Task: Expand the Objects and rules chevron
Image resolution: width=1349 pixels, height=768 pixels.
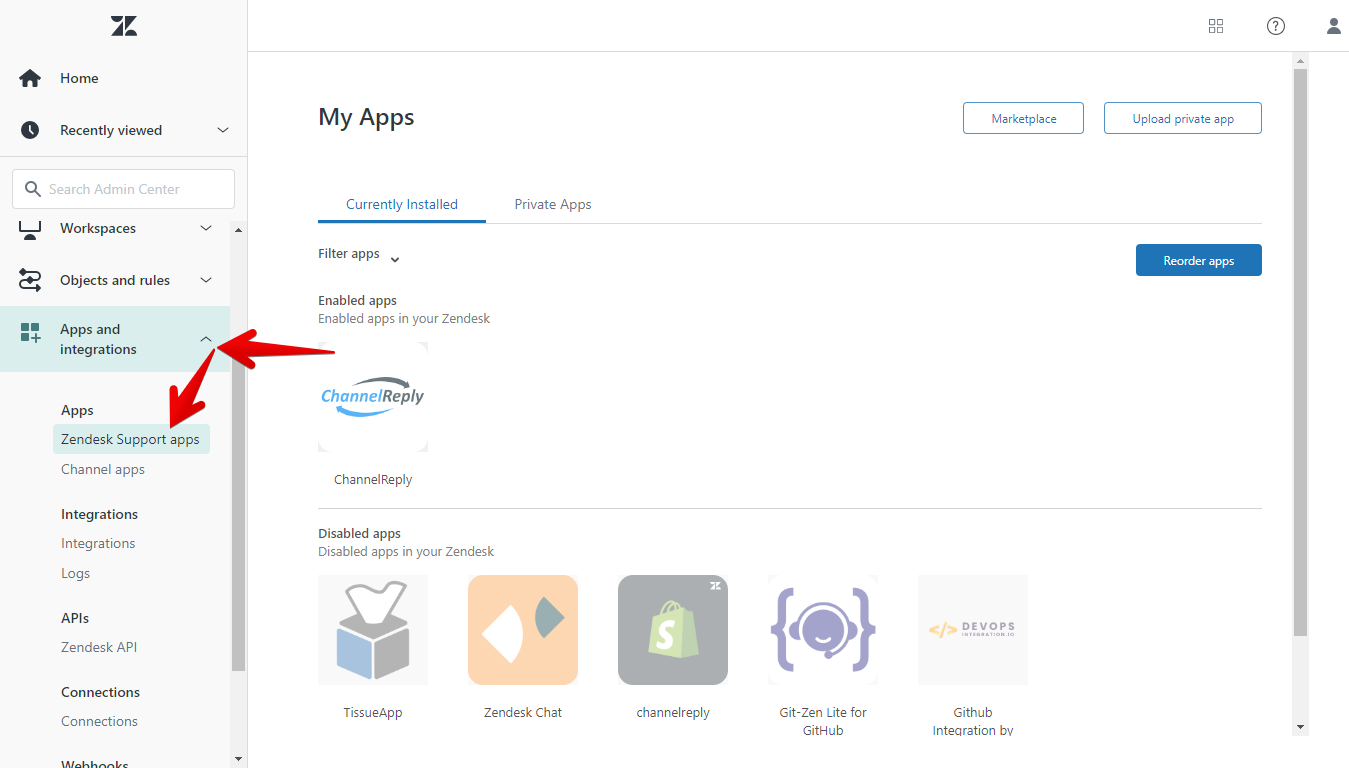Action: point(206,280)
